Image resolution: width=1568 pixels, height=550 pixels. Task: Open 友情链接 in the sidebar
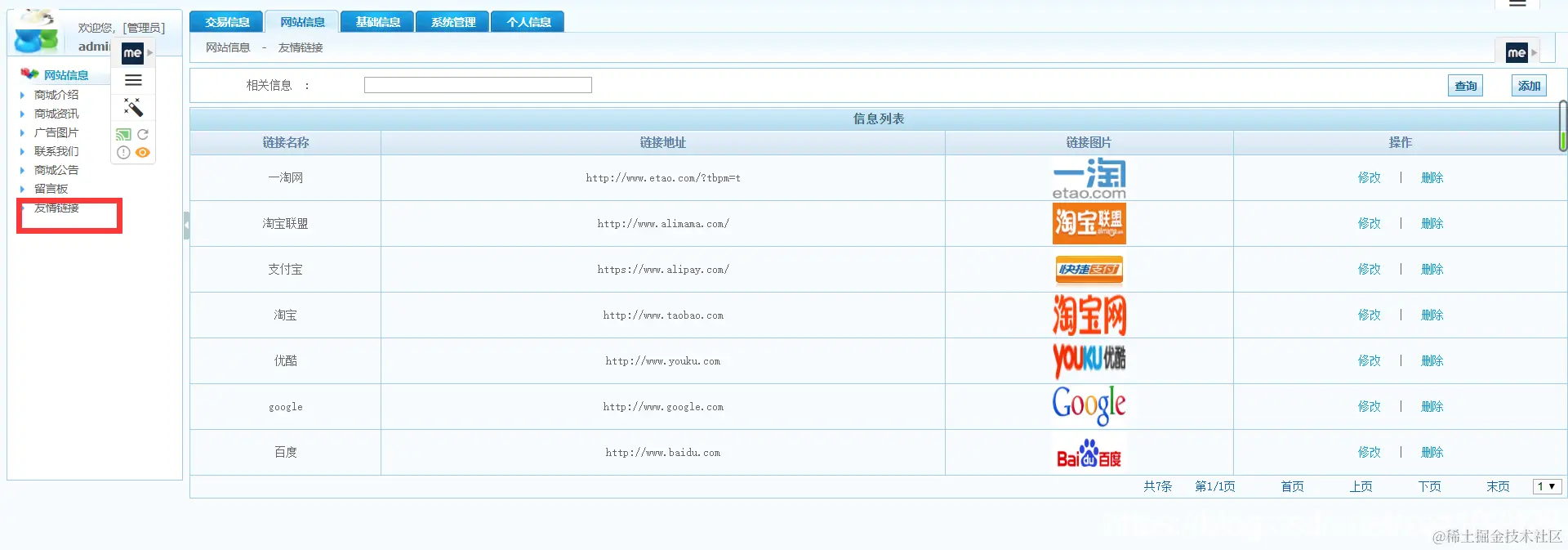tap(56, 208)
